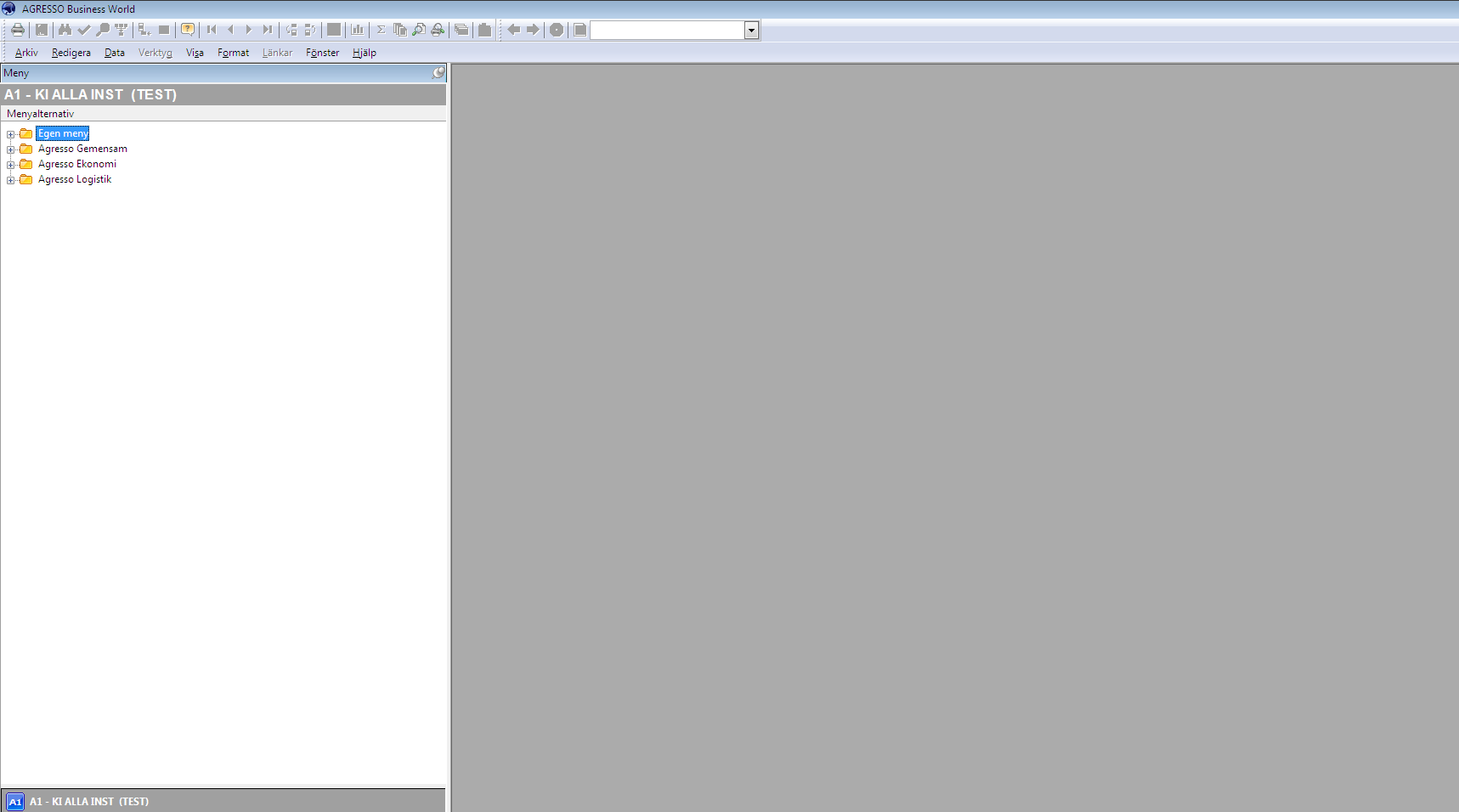Image resolution: width=1459 pixels, height=812 pixels.
Task: Select the Agresso Ekonomi tree item
Action: point(77,164)
